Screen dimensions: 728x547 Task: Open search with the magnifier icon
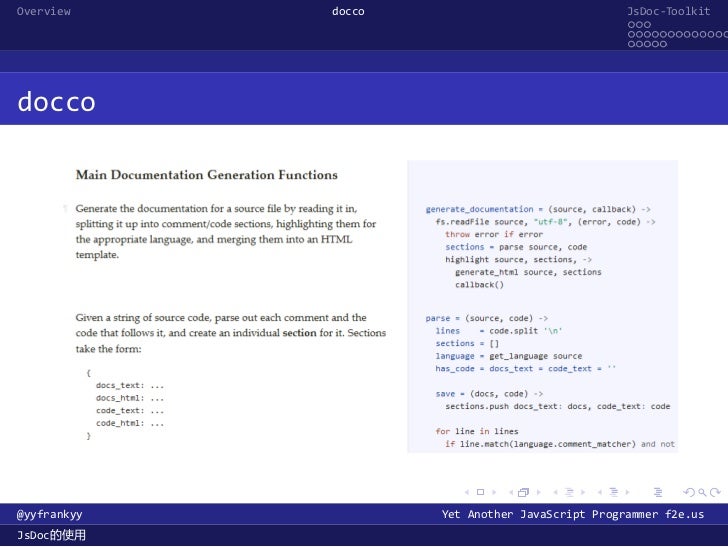pyautogui.click(x=702, y=493)
